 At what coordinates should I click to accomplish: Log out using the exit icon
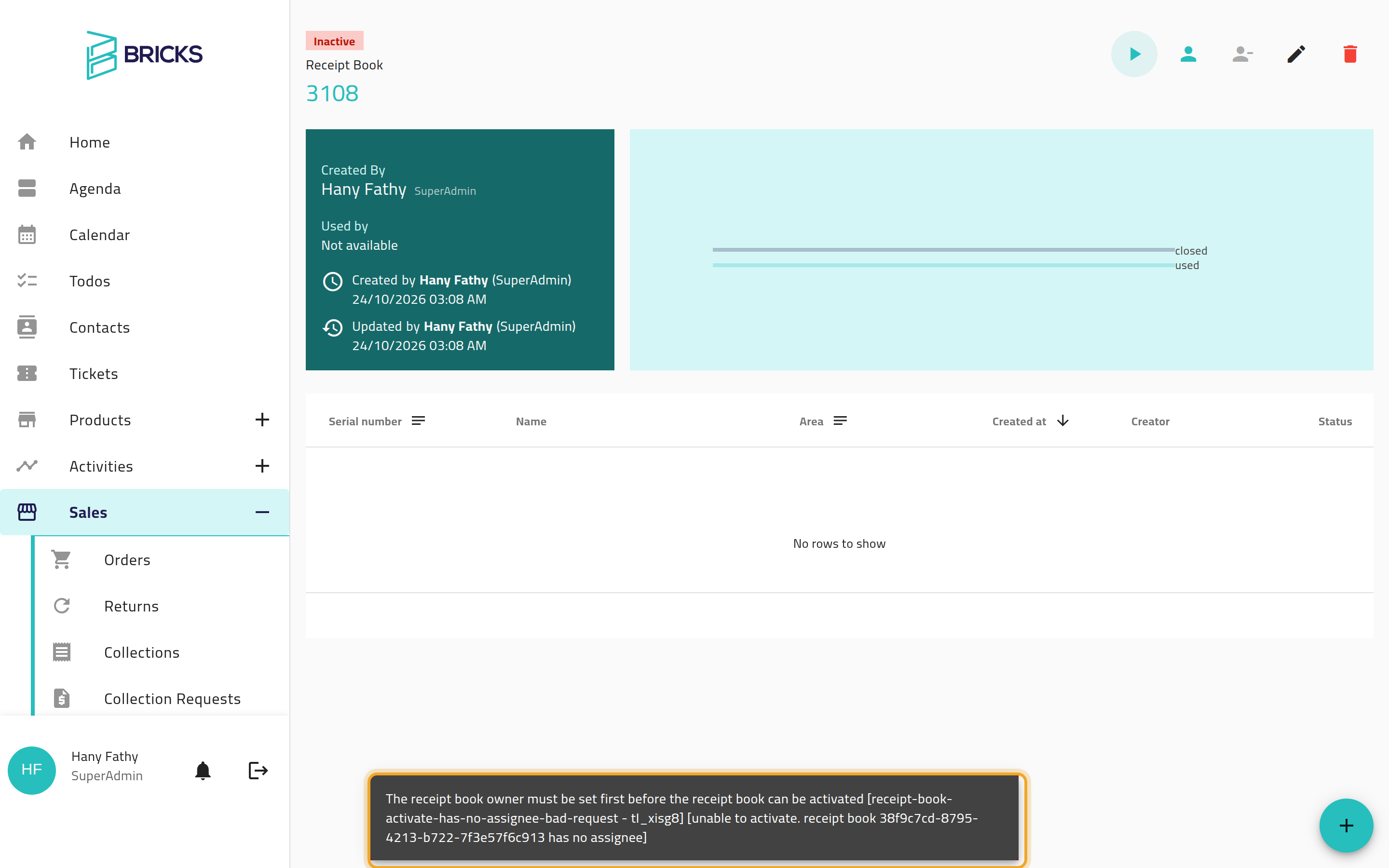[258, 771]
